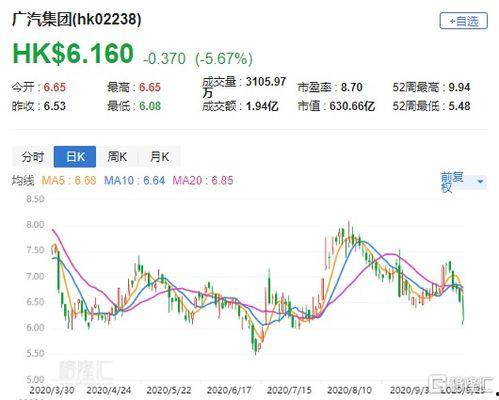Click MA20 : 6.85 legend label
Viewport: 499px width, 400px height.
click(203, 180)
